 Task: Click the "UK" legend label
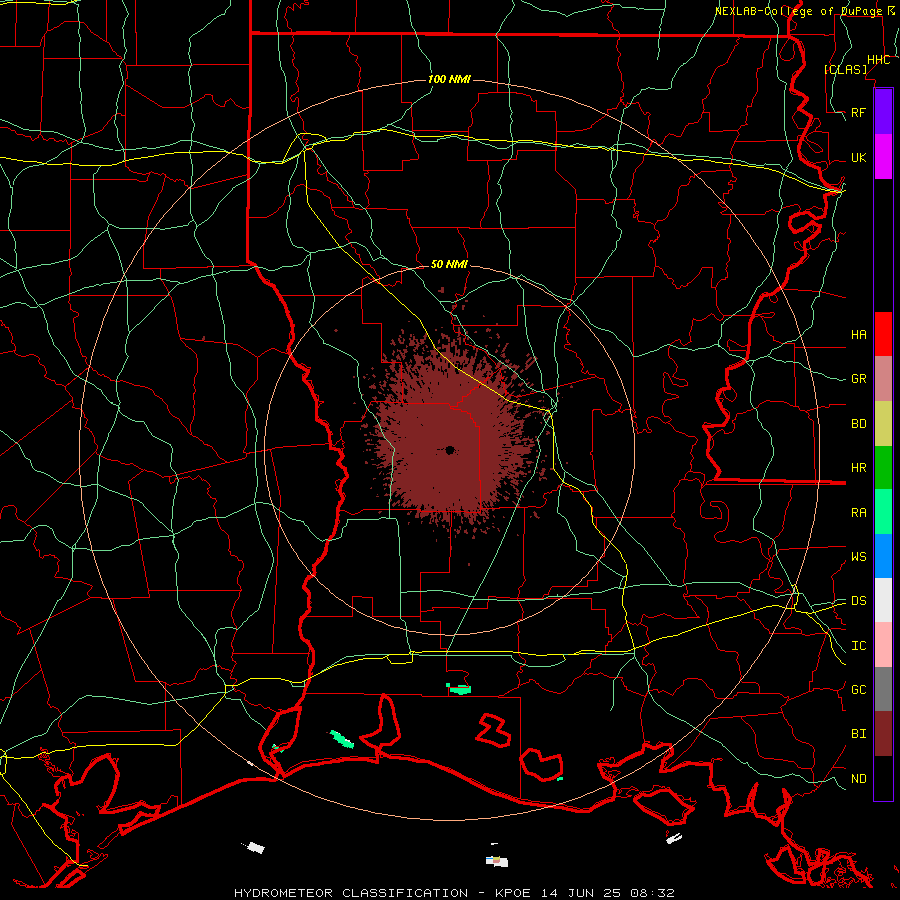coord(858,157)
